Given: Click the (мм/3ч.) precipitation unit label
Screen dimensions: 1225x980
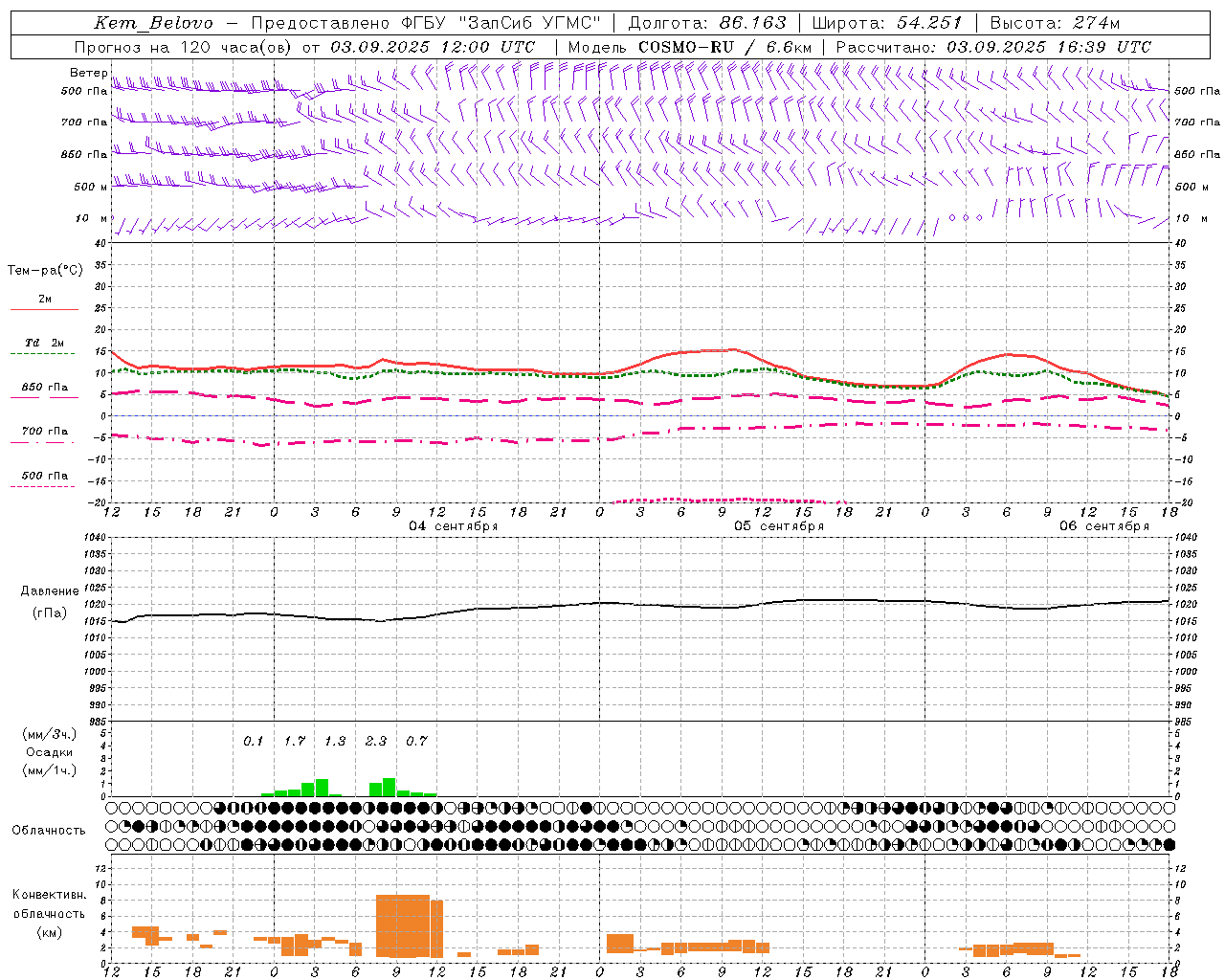Looking at the screenshot, I should tap(49, 734).
